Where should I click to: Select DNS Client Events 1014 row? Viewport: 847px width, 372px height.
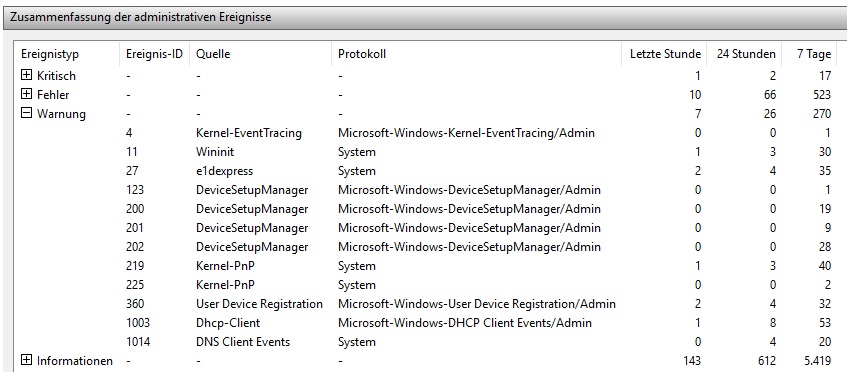tap(426, 341)
